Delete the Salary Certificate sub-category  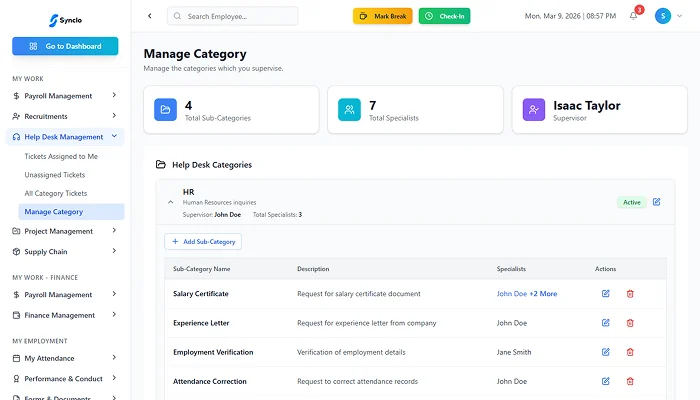click(630, 293)
